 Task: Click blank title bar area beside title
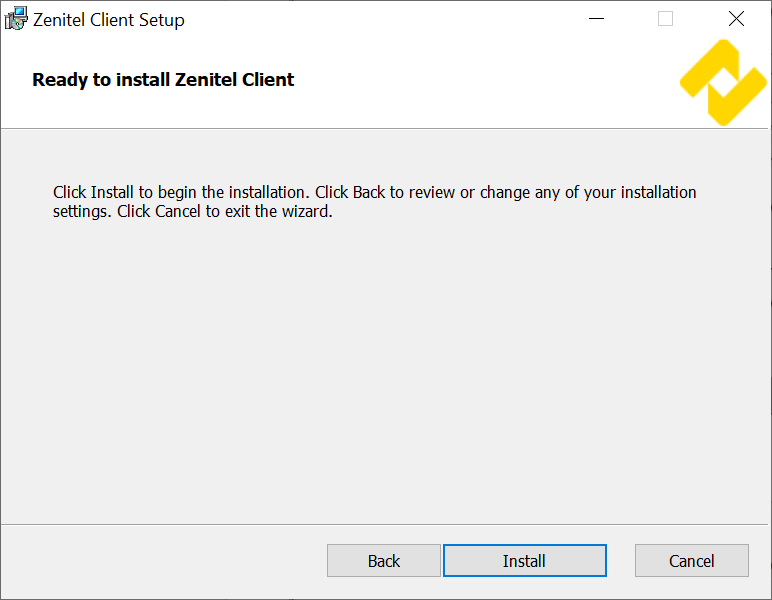pos(380,19)
